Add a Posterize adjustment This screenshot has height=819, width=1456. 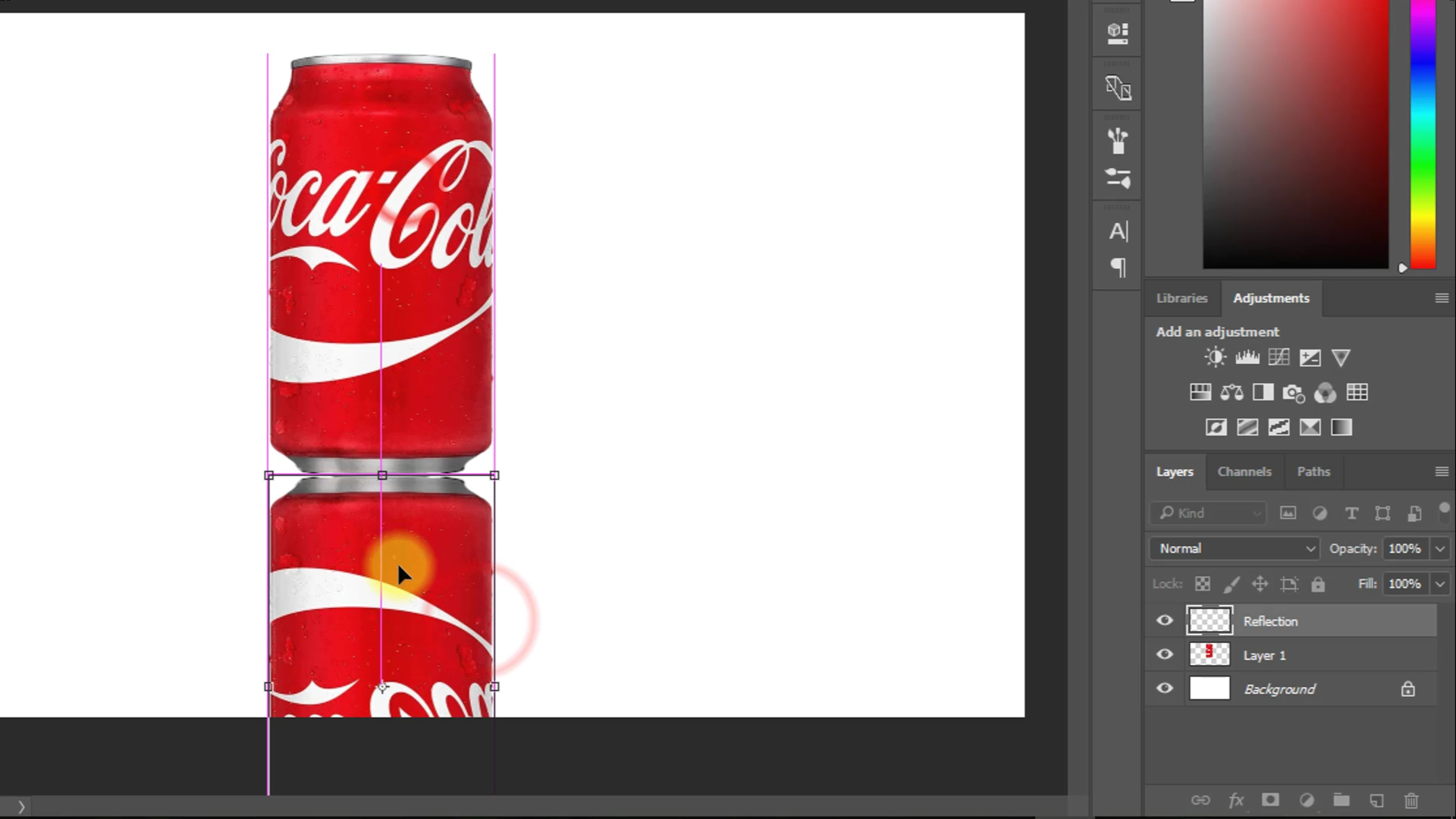click(x=1247, y=428)
